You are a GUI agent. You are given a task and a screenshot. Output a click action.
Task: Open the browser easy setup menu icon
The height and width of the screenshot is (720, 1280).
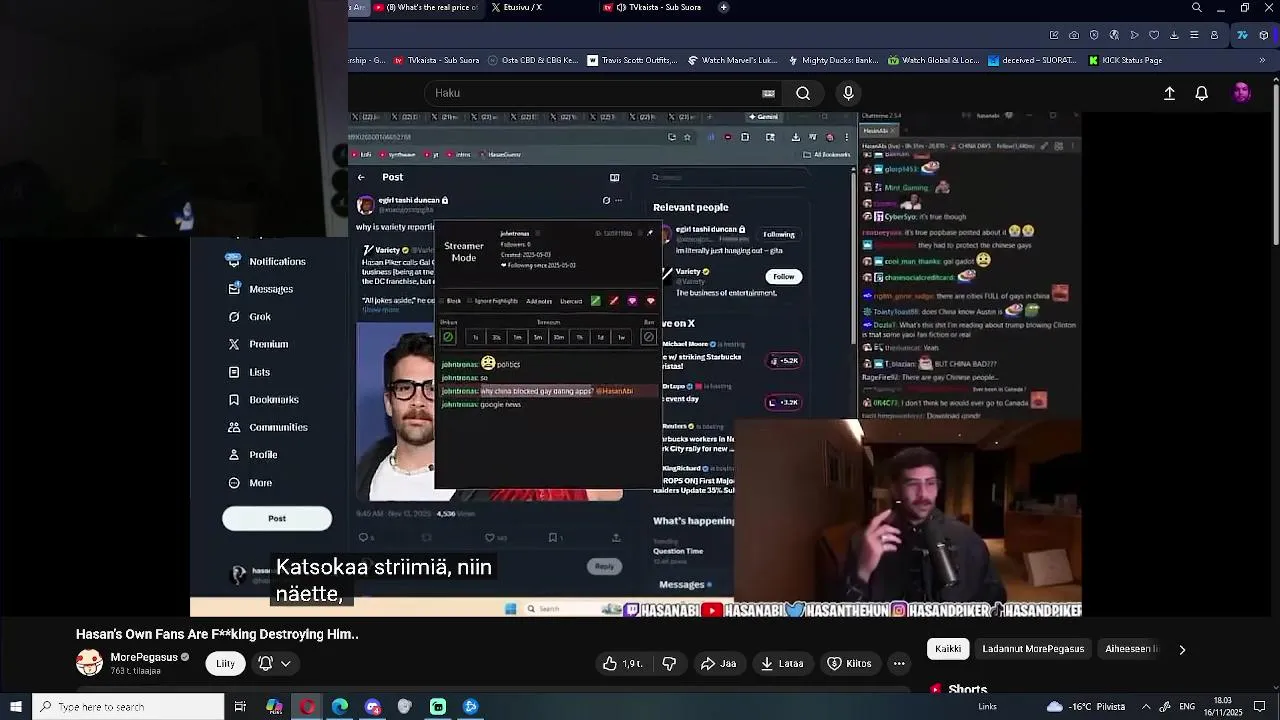(x=1194, y=35)
